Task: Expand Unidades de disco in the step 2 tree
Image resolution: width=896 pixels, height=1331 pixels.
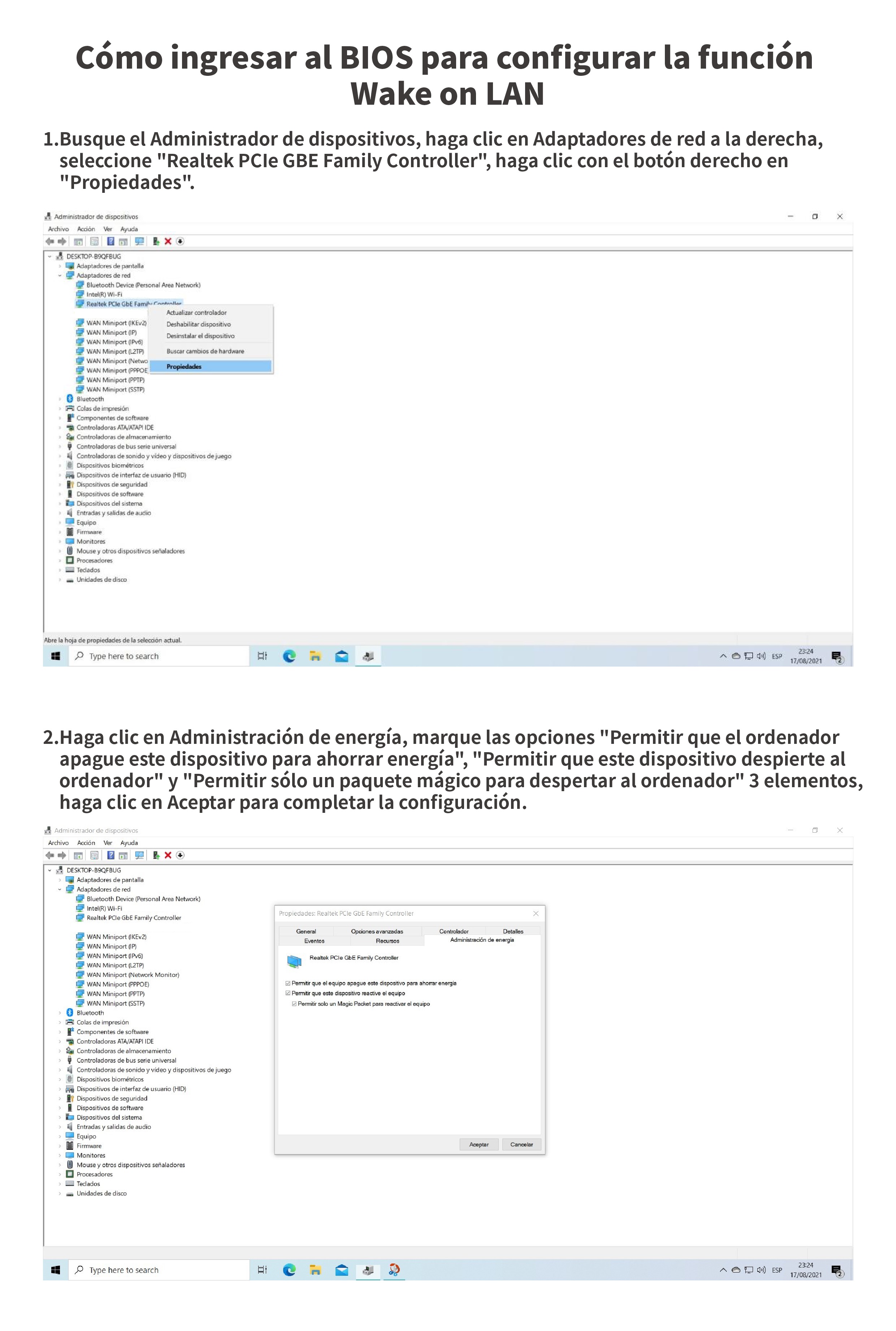Action: pyautogui.click(x=60, y=1193)
